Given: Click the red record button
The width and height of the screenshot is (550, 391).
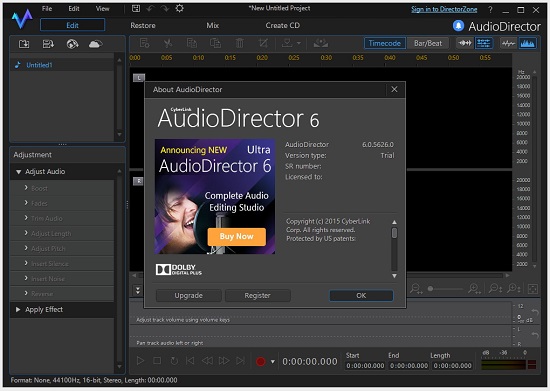Looking at the screenshot, I should 261,361.
